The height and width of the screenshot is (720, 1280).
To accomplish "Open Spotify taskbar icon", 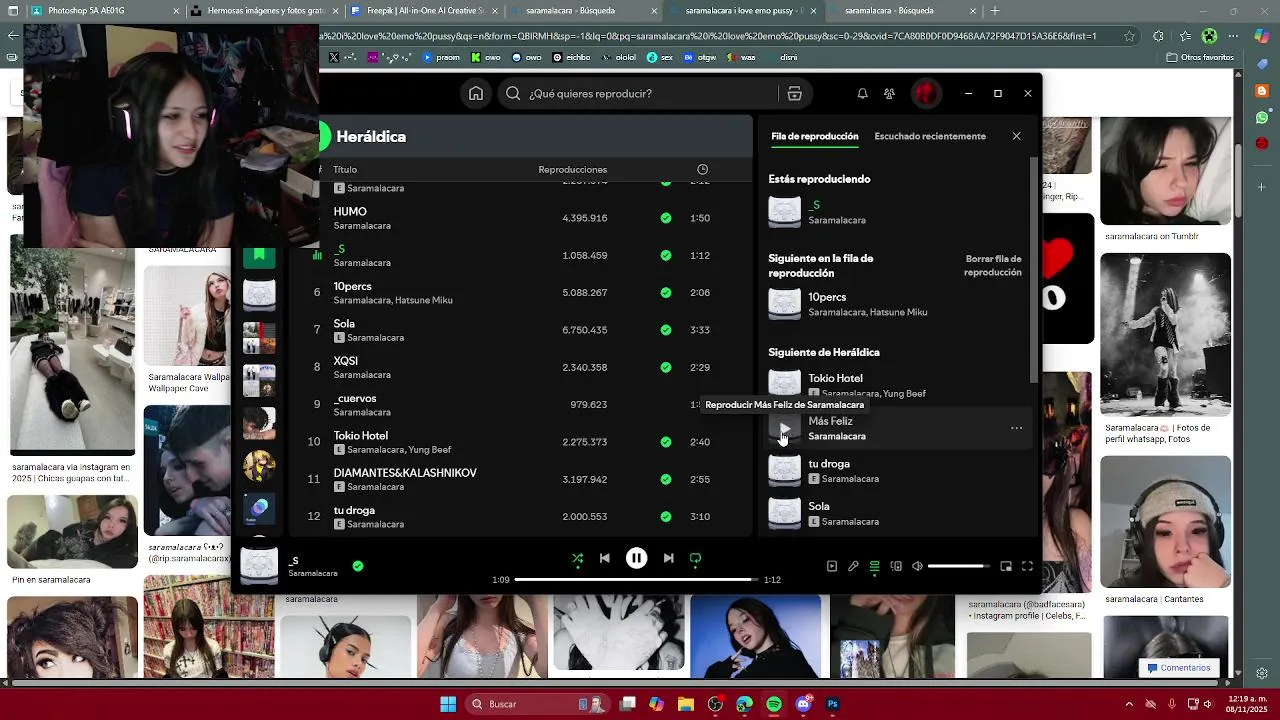I will [774, 704].
